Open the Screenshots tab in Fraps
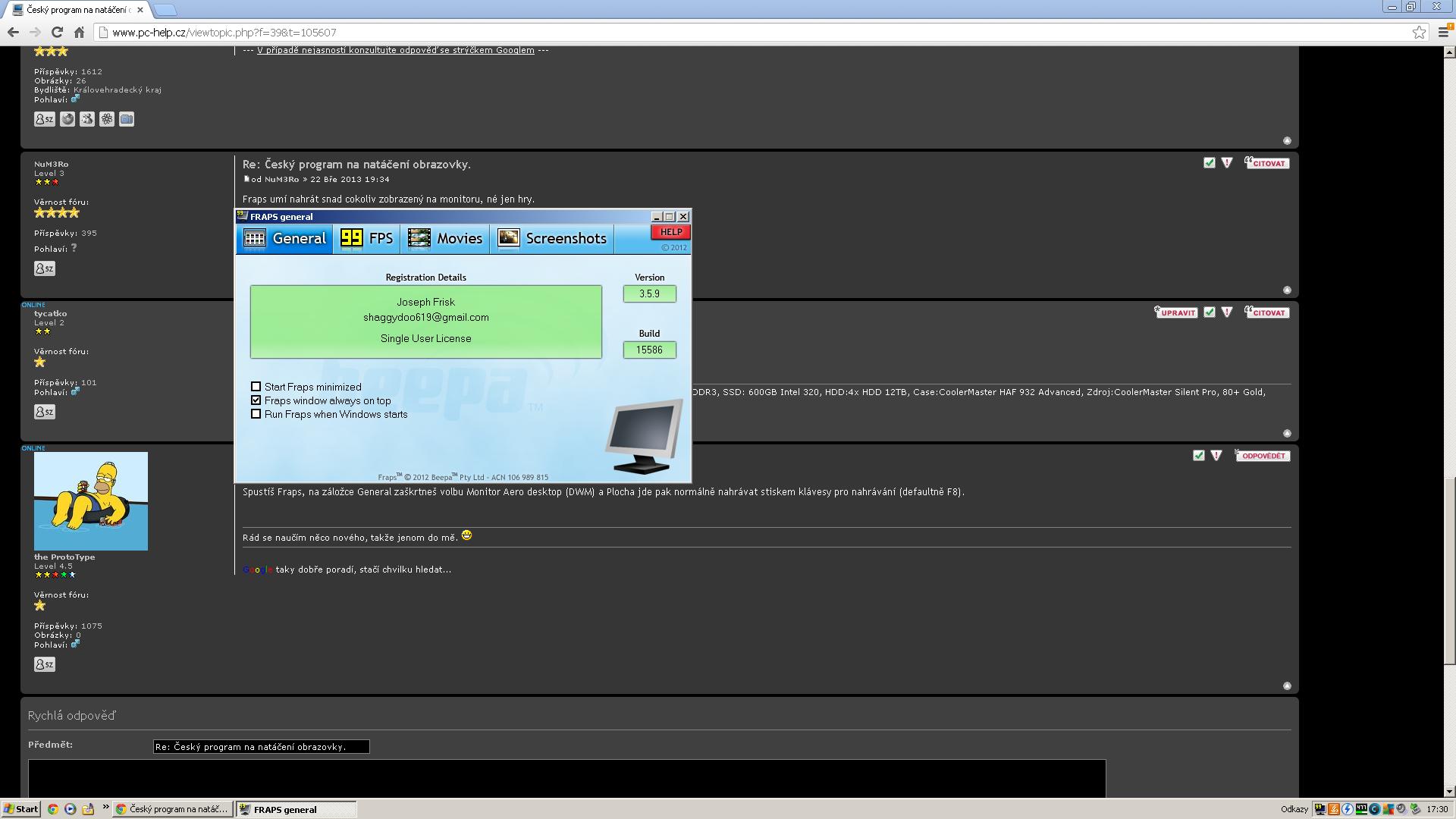 pos(552,239)
